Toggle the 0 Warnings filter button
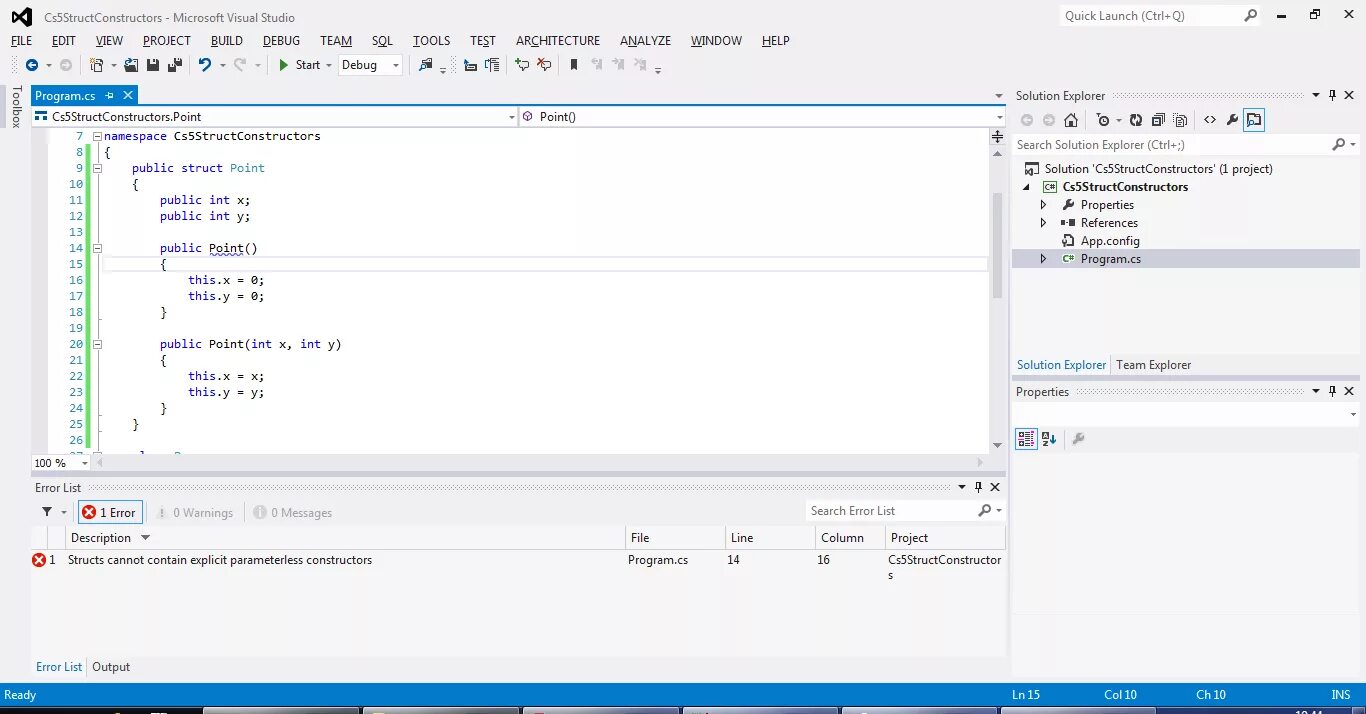The width and height of the screenshot is (1366, 714). (195, 512)
